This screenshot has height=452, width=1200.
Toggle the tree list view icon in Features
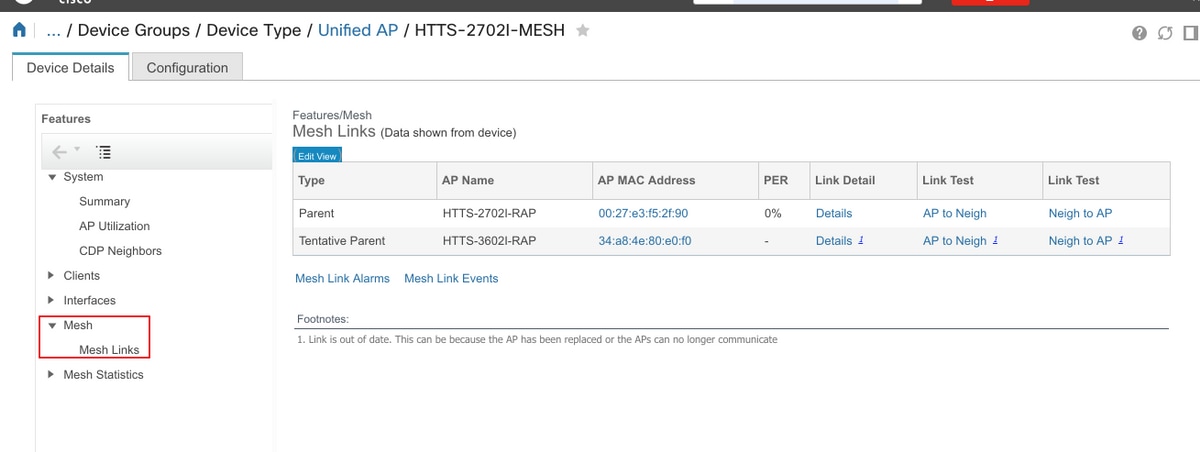pos(103,151)
